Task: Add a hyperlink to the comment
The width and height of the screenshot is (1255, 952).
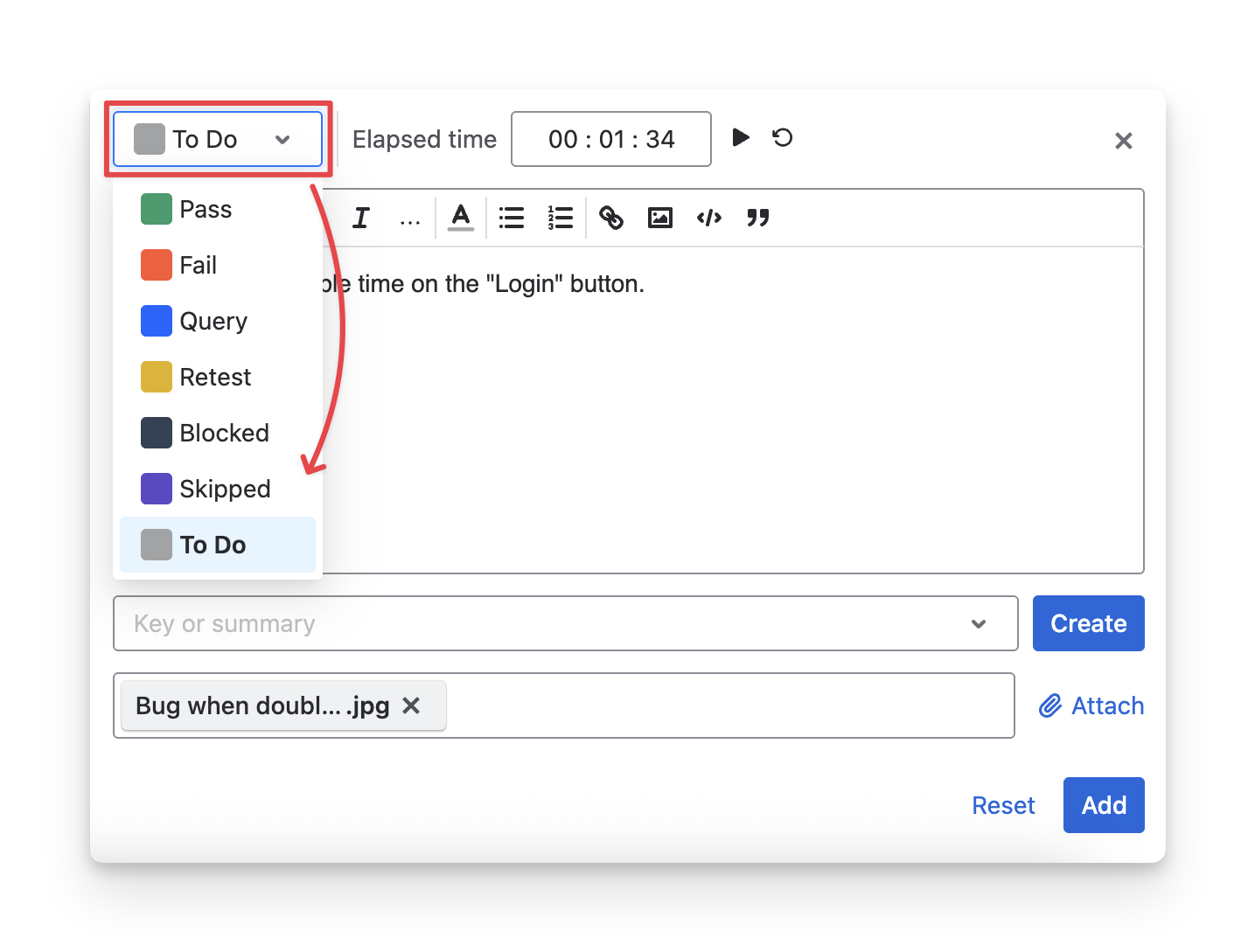Action: (x=611, y=218)
